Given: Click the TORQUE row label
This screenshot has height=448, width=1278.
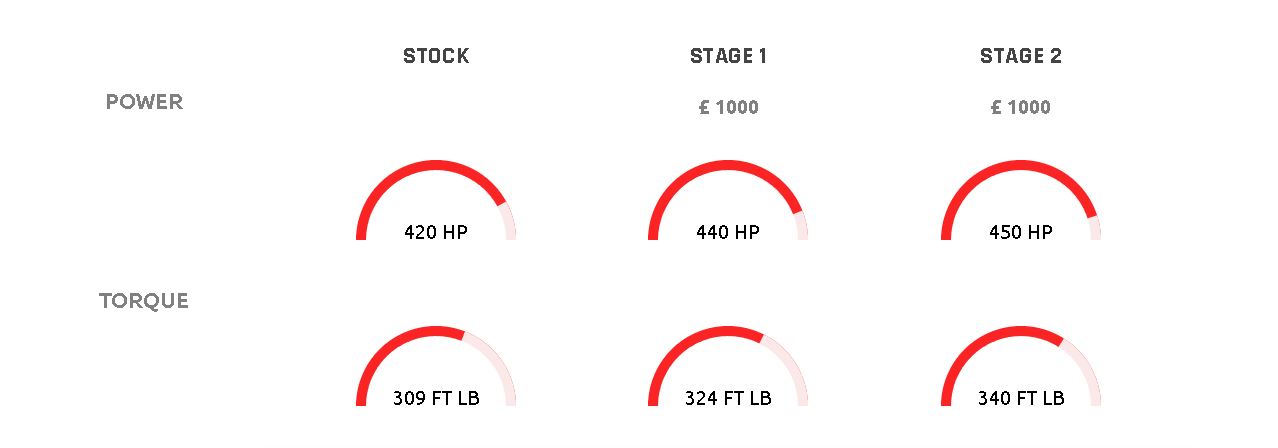Looking at the screenshot, I should tap(144, 301).
